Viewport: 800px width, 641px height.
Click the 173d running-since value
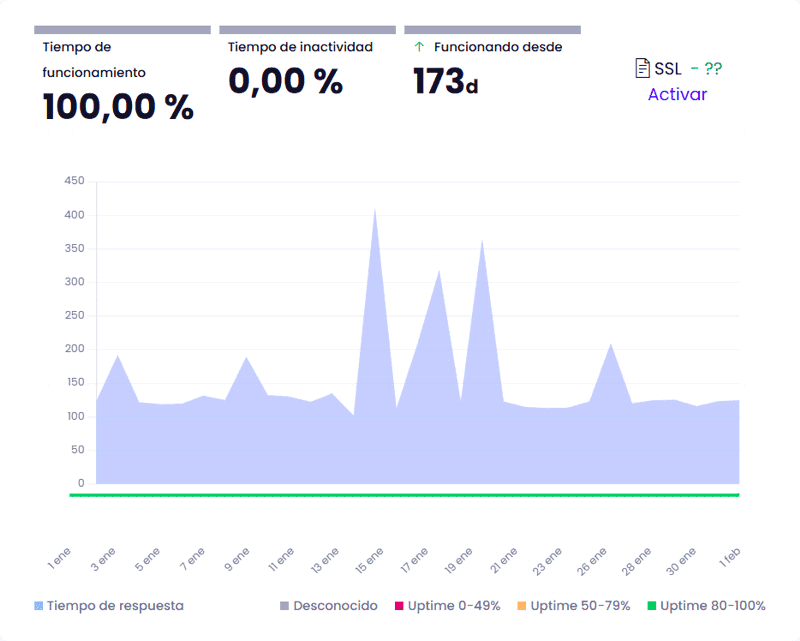tap(445, 82)
